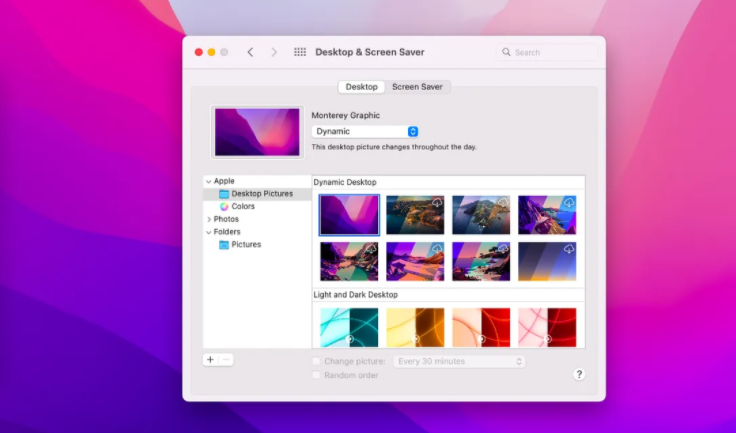736x433 pixels.
Task: Expand the Photos section in sidebar
Action: point(208,219)
